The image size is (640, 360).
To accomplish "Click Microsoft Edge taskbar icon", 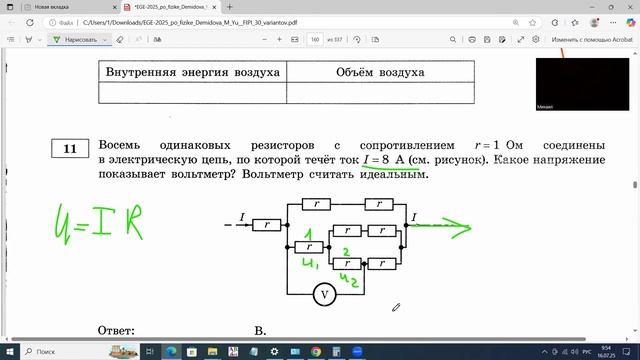I will 171,351.
